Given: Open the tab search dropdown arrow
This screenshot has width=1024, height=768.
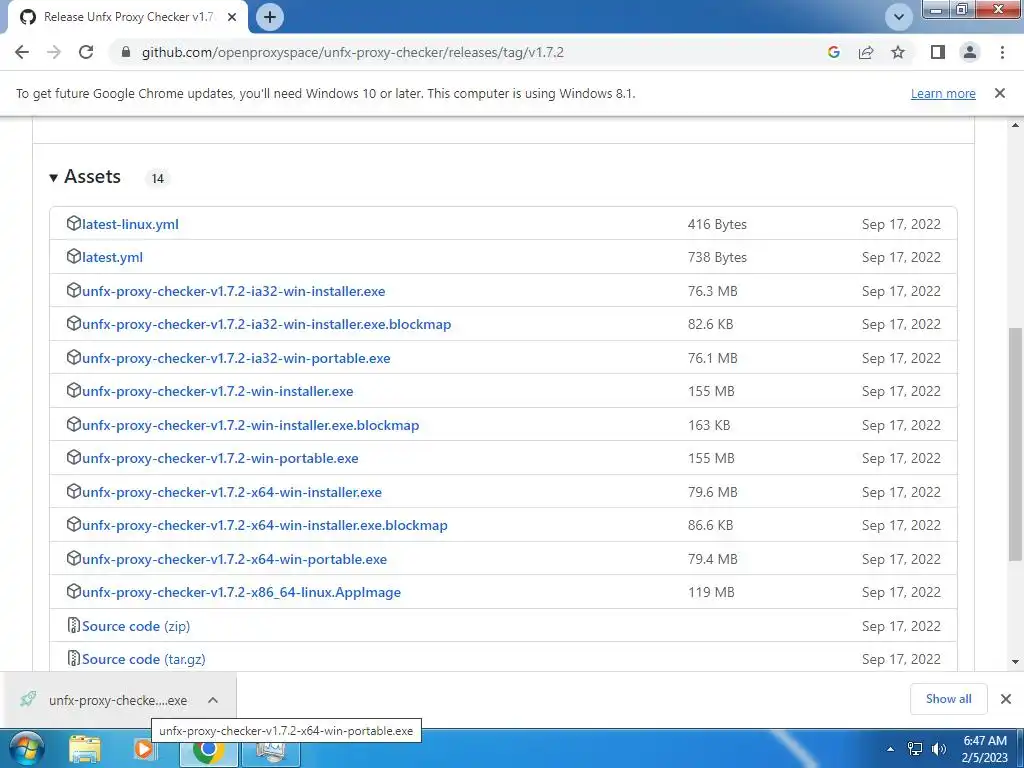Looking at the screenshot, I should point(899,17).
